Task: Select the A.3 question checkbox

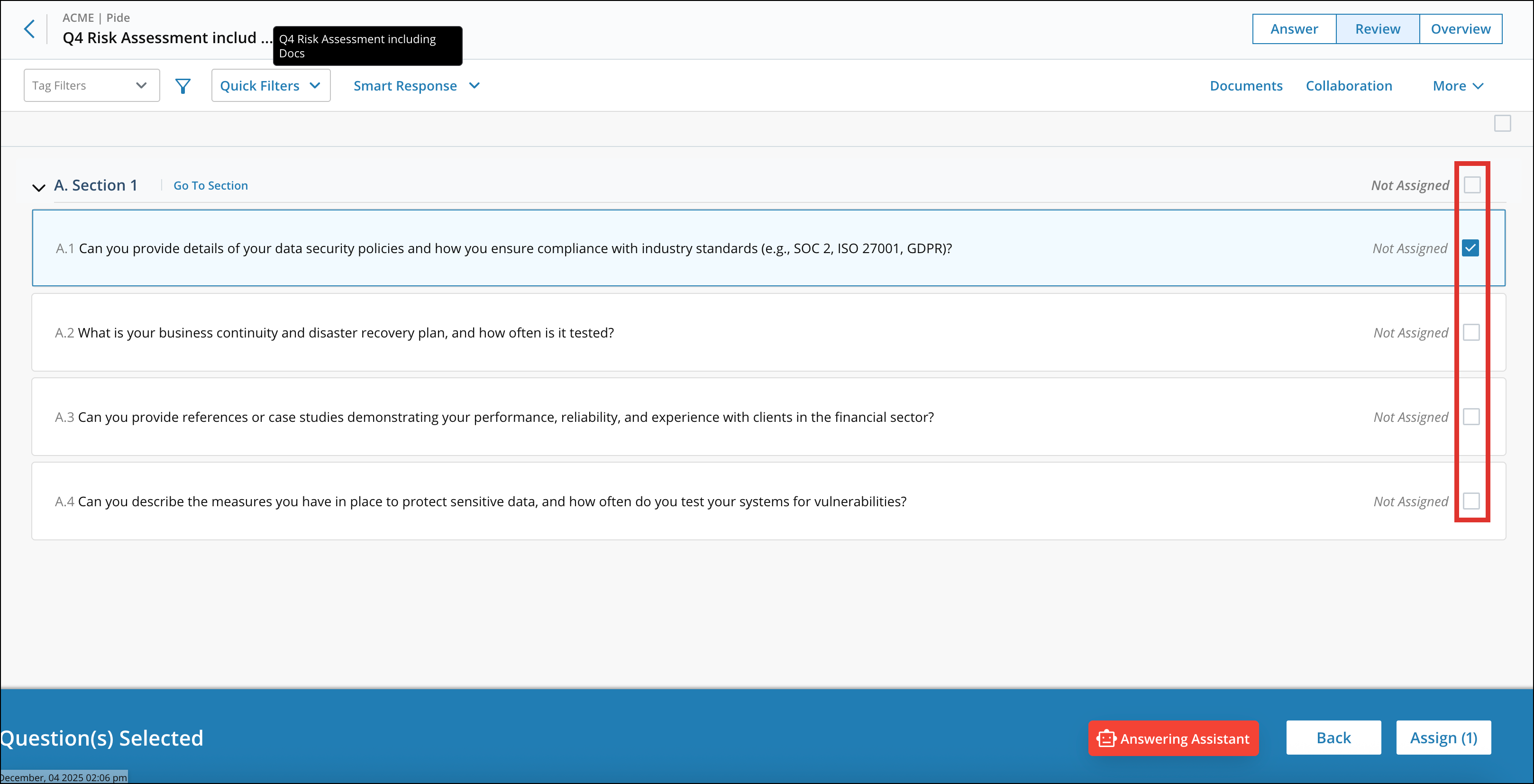Action: (1471, 417)
